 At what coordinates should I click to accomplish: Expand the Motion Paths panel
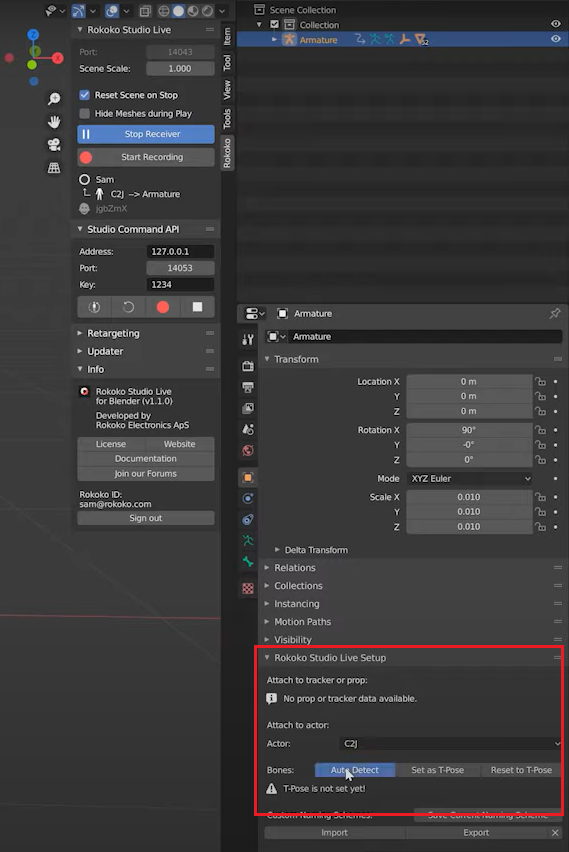tap(267, 621)
